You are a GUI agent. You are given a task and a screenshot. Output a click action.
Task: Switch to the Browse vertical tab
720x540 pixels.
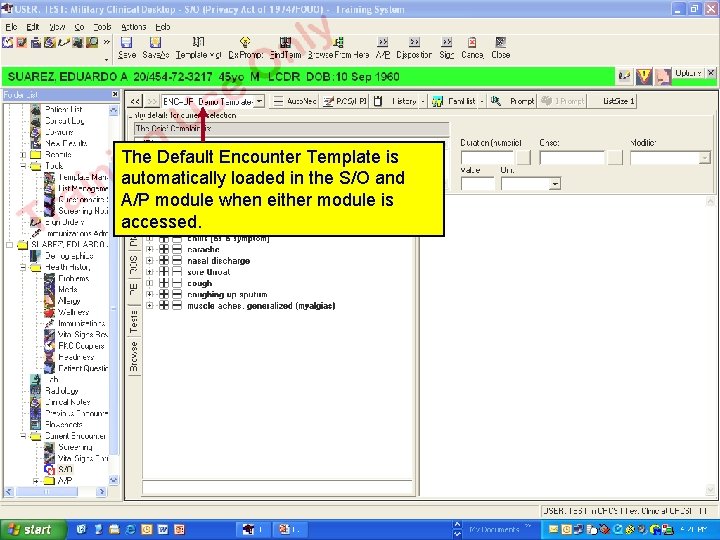click(134, 356)
